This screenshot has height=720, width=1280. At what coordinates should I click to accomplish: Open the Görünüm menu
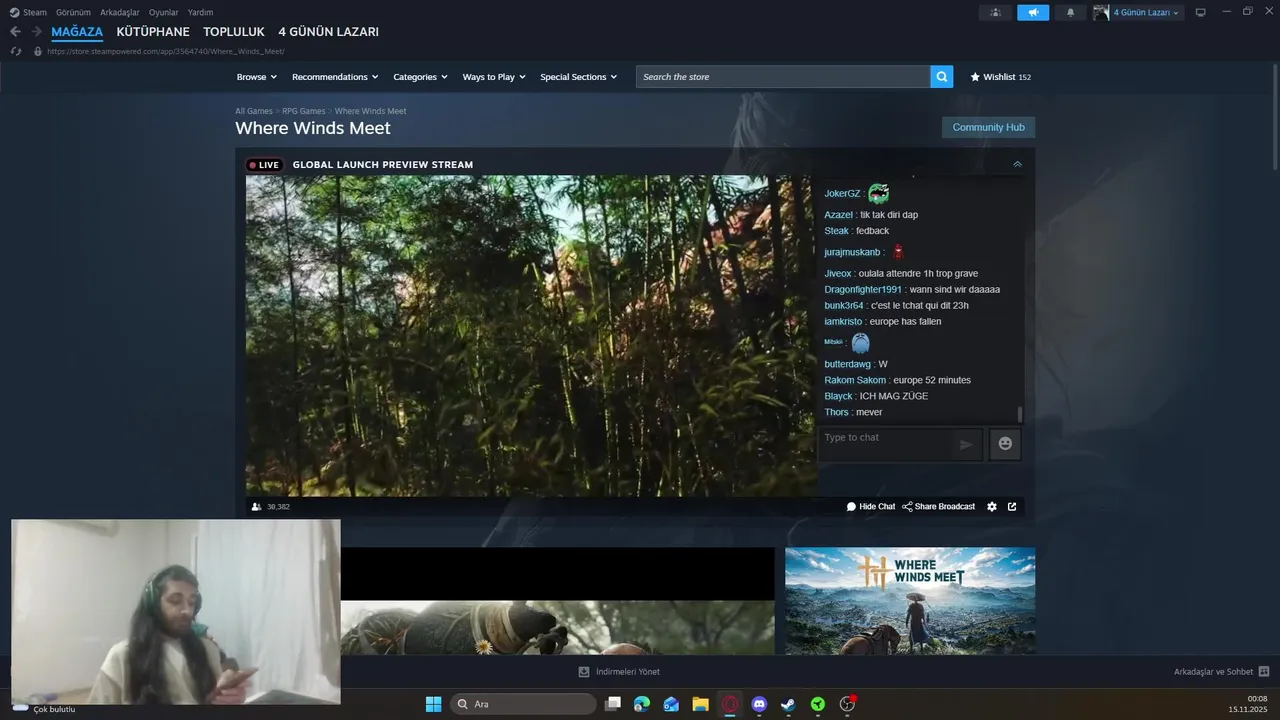point(73,13)
